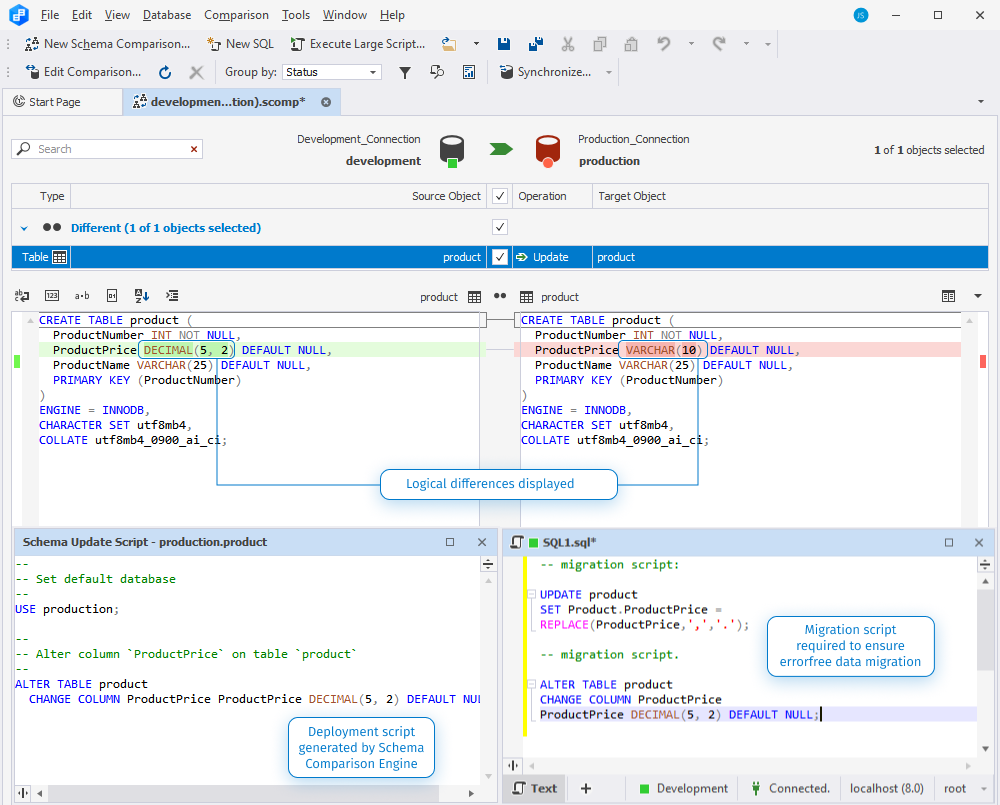Refresh the comparison results
The width and height of the screenshot is (1000, 805).
(165, 72)
